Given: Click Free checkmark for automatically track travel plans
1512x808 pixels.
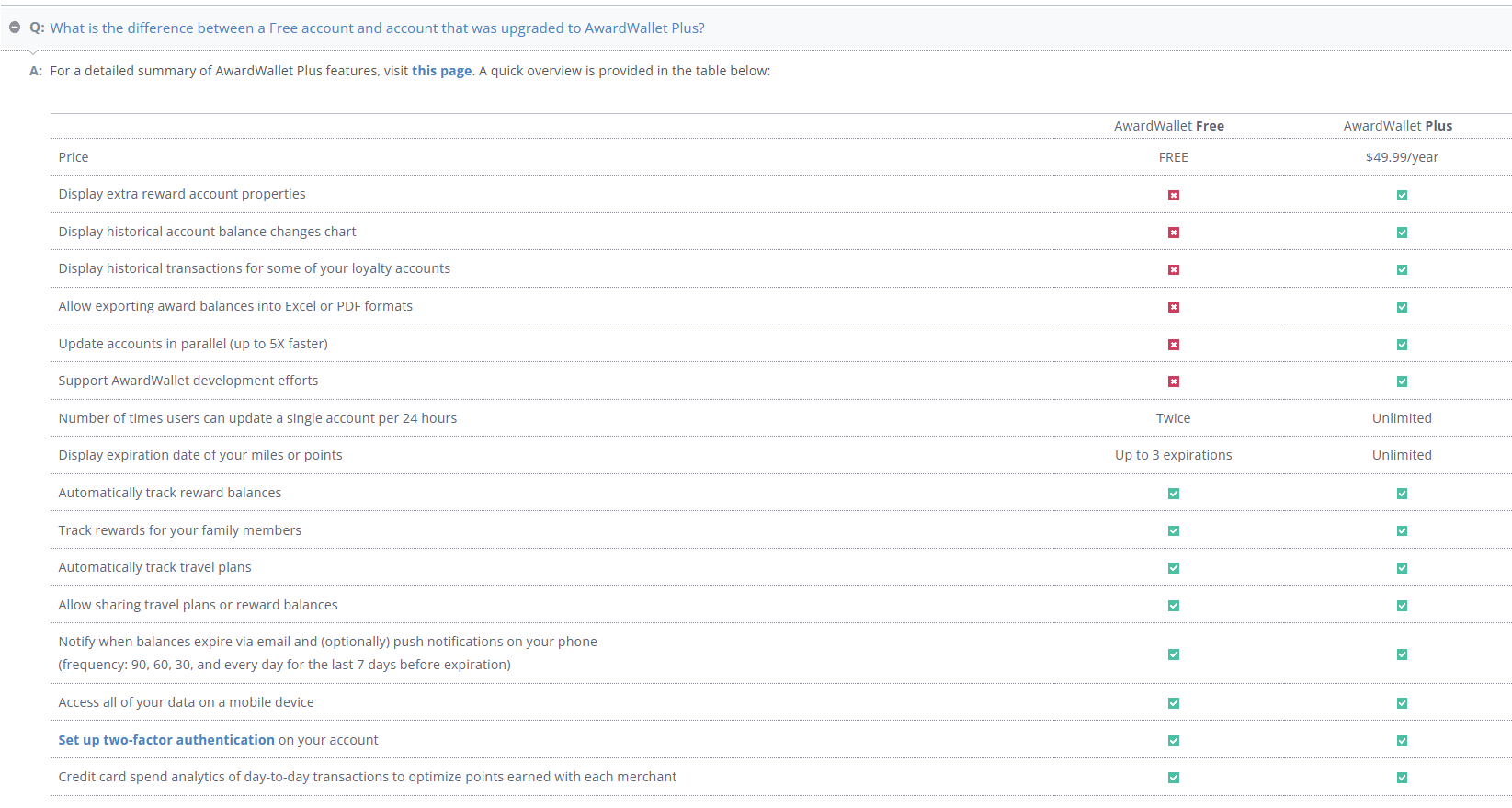Looking at the screenshot, I should [1174, 568].
